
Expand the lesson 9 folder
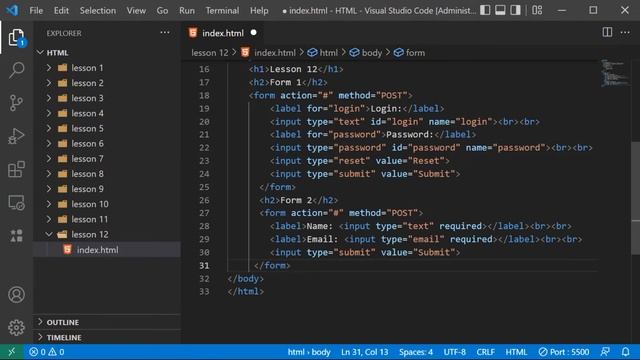[49, 189]
